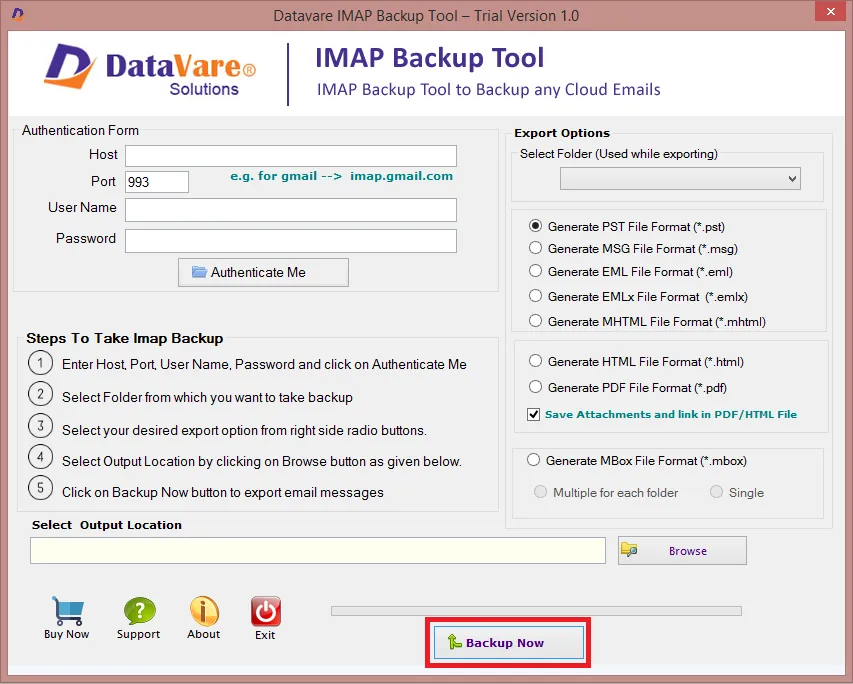Toggle Save Attachments and link checkbox
Image resolution: width=853 pixels, height=684 pixels.
tap(534, 414)
